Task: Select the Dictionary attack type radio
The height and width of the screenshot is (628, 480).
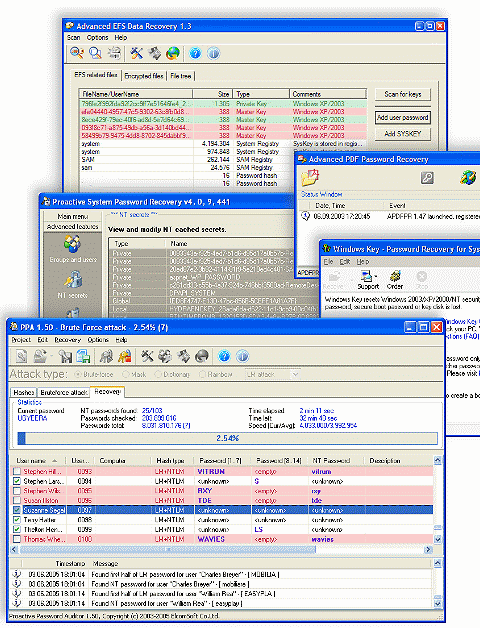Action: click(158, 374)
